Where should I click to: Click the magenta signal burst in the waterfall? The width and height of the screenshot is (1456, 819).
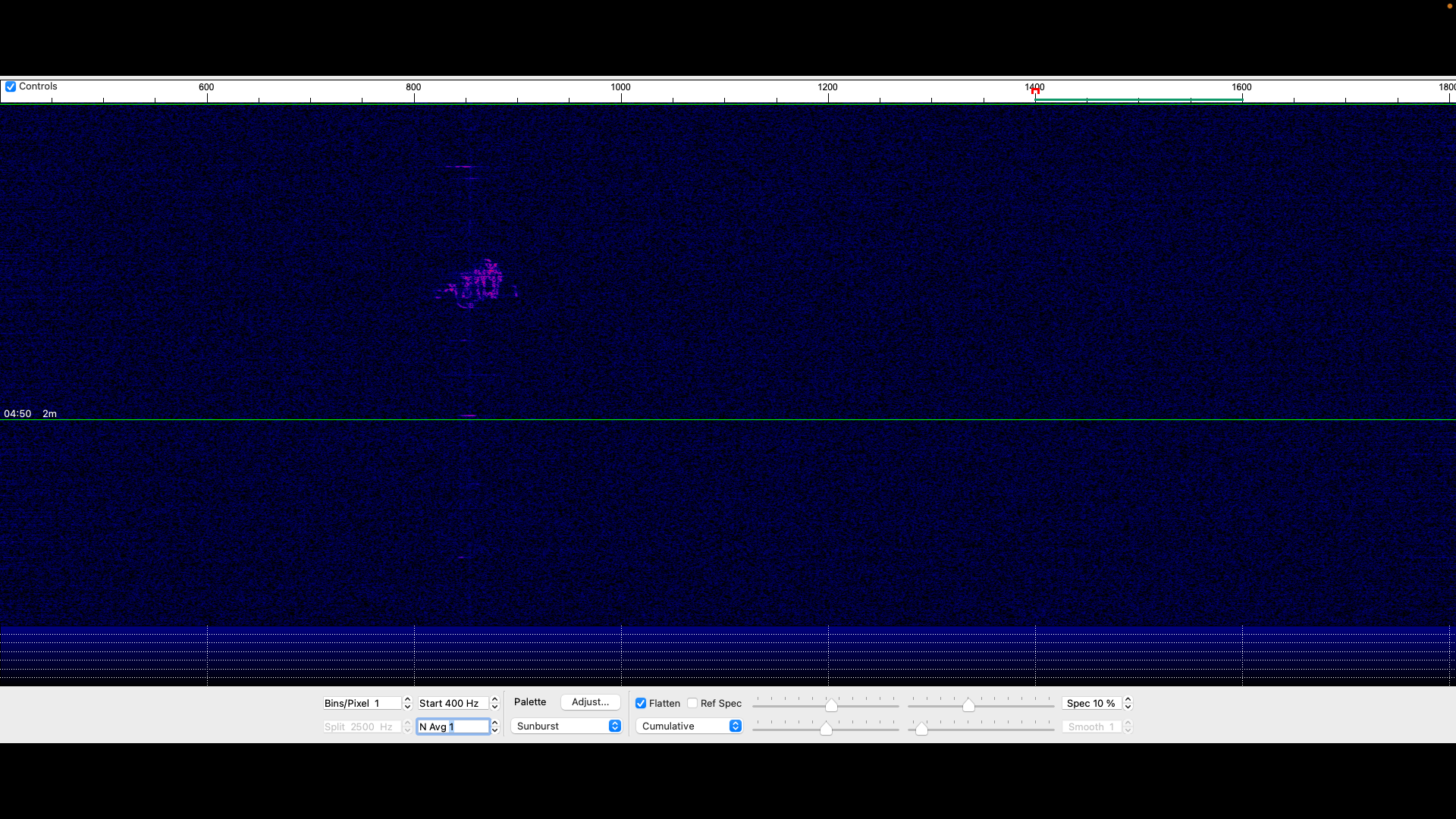point(479,284)
